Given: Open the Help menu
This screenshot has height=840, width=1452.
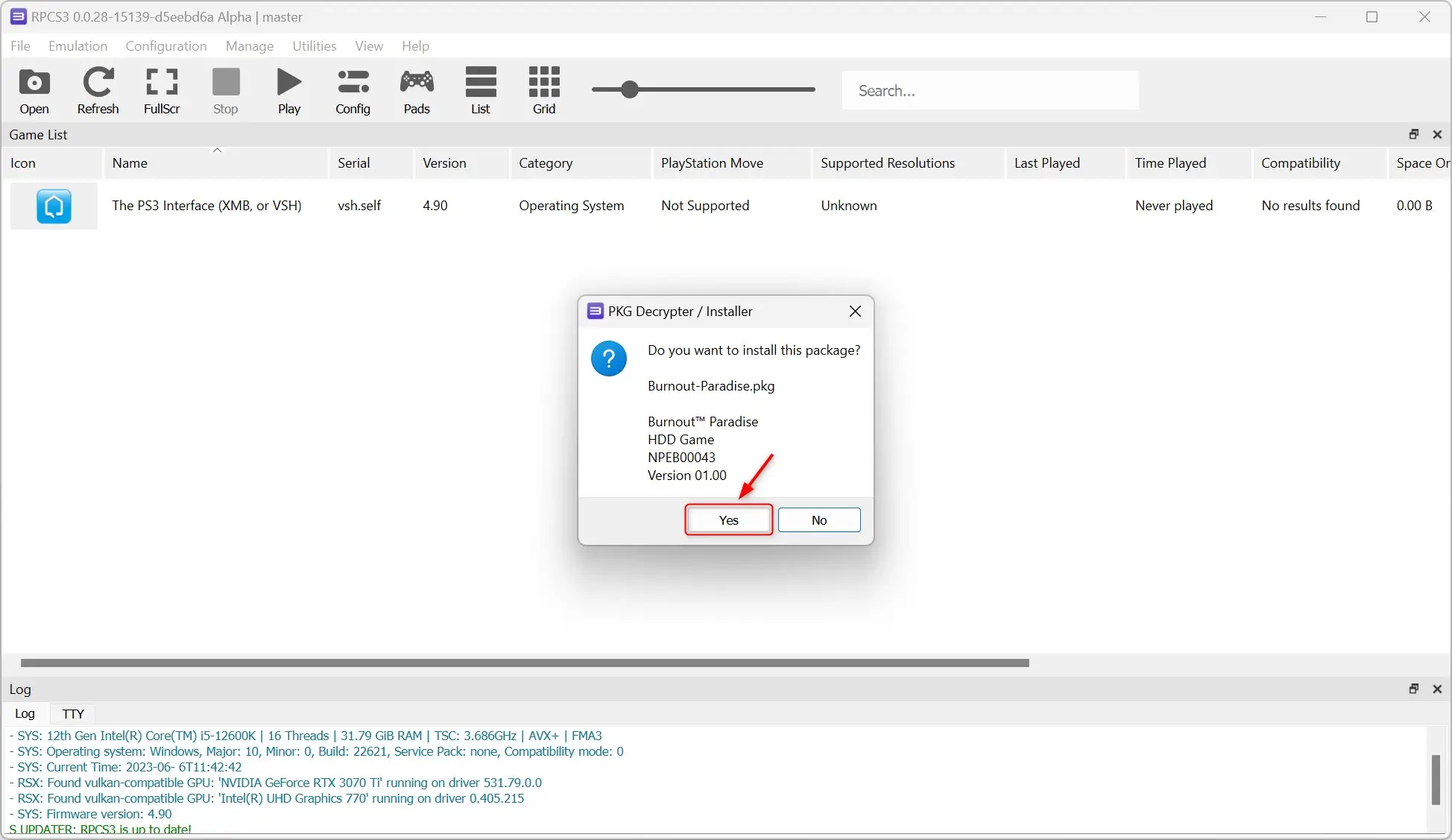Looking at the screenshot, I should (415, 45).
